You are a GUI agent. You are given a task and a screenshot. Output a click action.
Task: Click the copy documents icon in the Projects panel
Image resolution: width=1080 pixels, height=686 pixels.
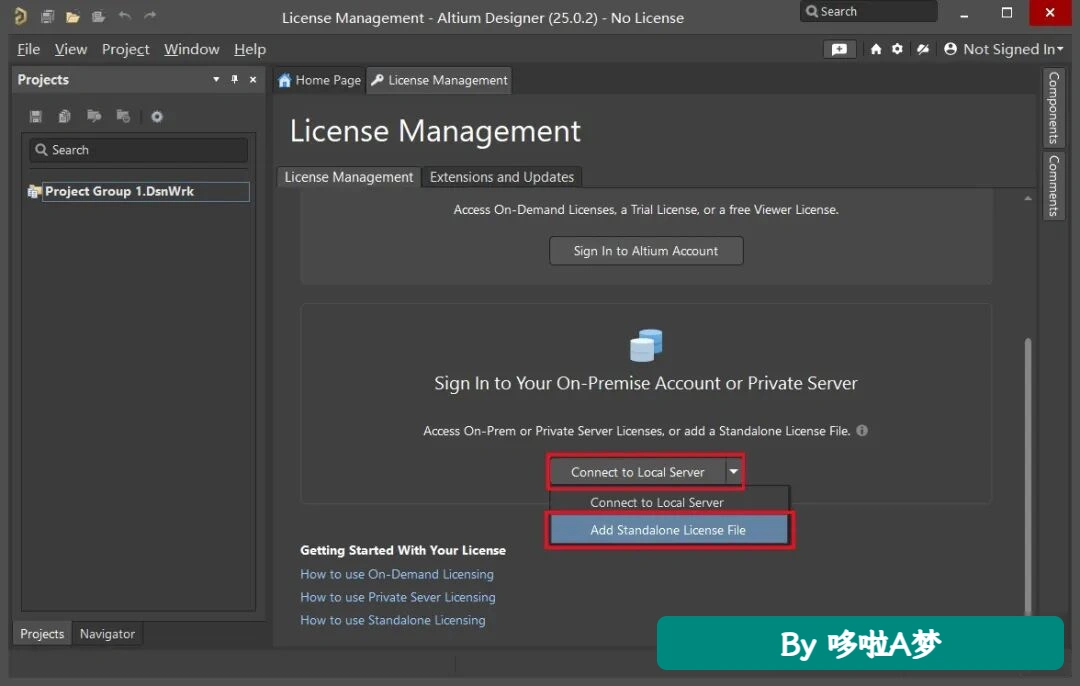[x=65, y=116]
